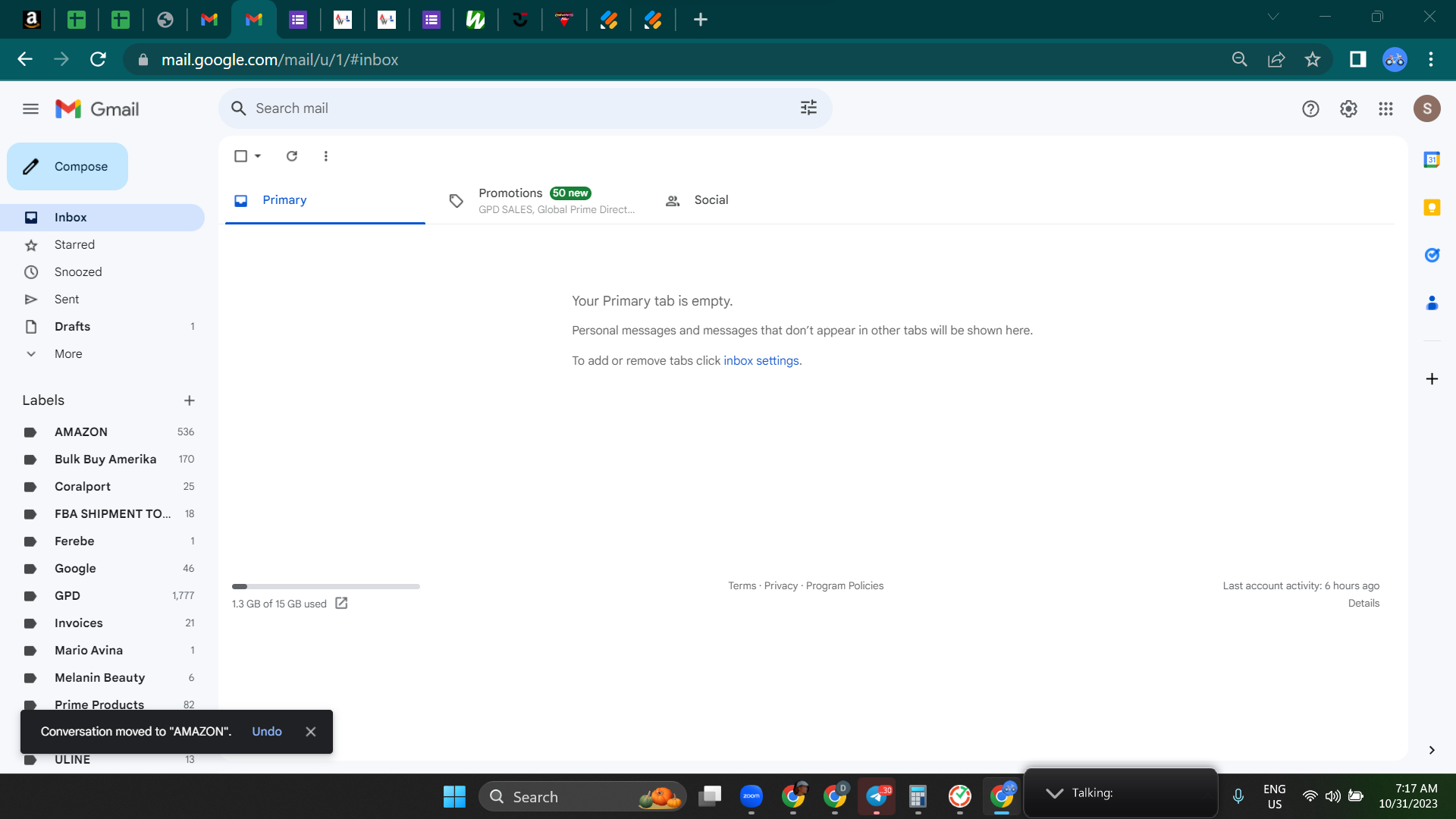1456x819 pixels.
Task: Expand the select dropdown arrow next to checkbox
Action: point(258,156)
